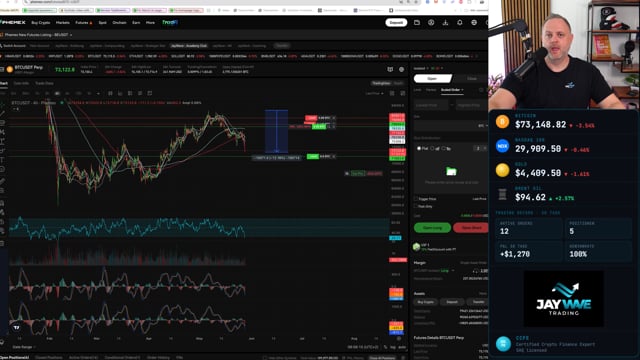This screenshot has height=360, width=640.
Task: Click the tutorial book icon above chart
Action: (x=390, y=69)
